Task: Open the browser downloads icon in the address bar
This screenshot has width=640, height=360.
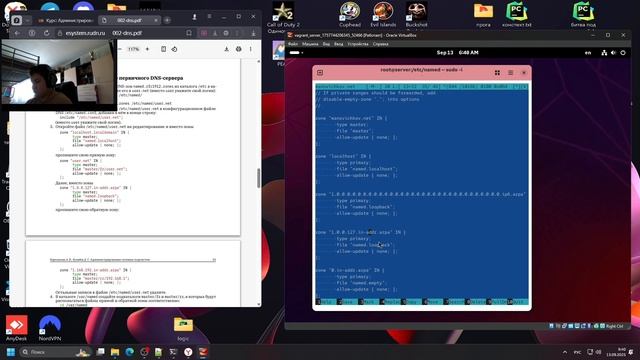Action: [253, 33]
